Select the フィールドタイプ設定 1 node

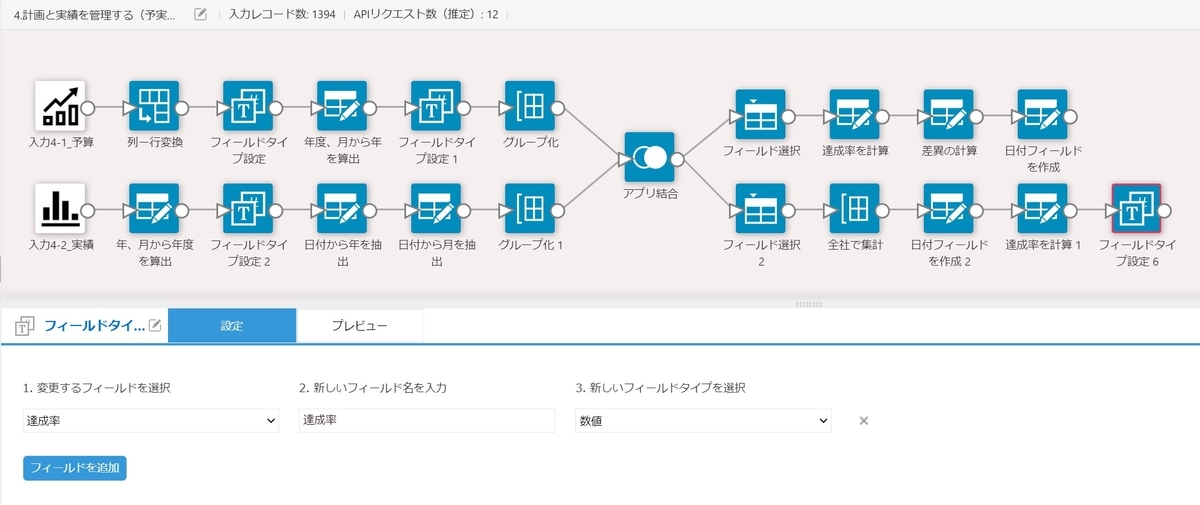pos(436,106)
